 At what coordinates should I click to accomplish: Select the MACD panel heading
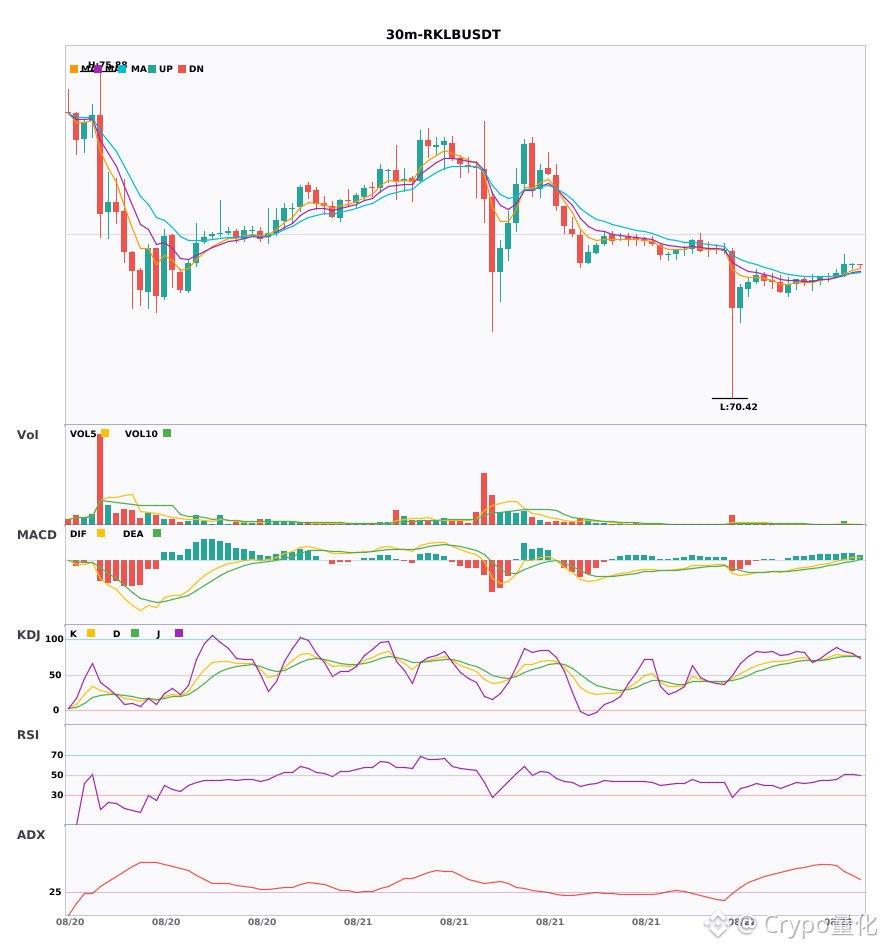36,535
